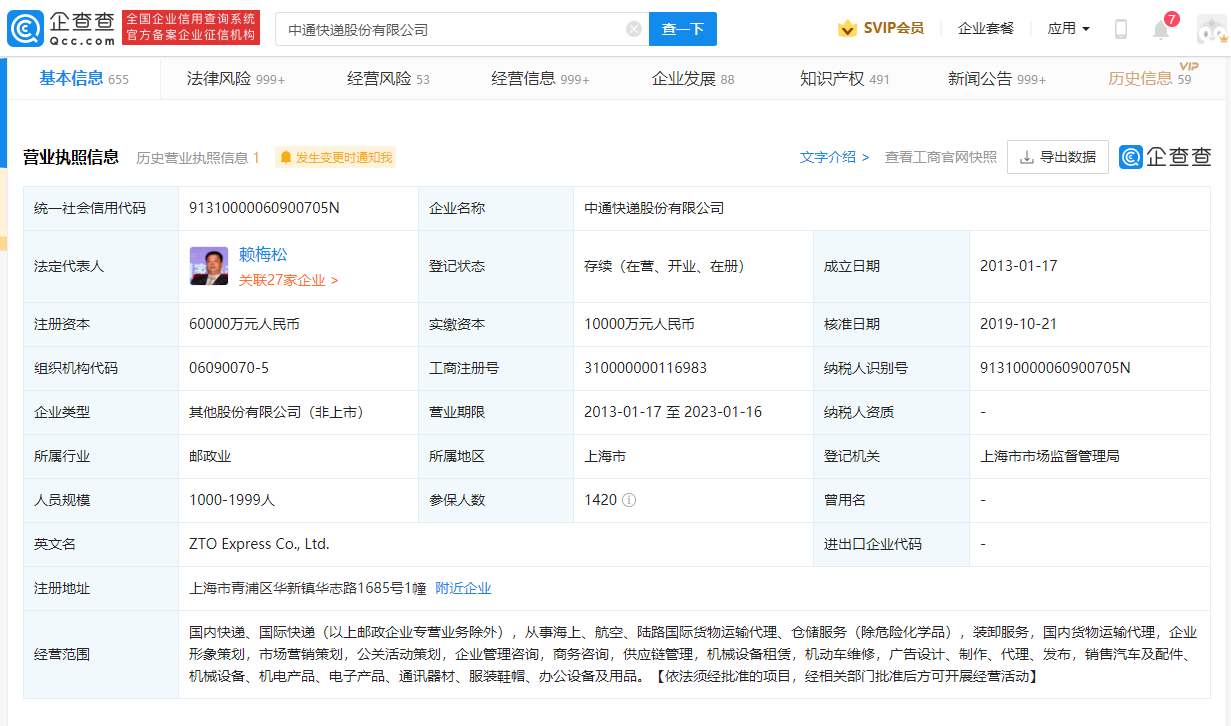This screenshot has height=726, width=1231.
Task: Click the 查一下 search button
Action: coord(683,29)
